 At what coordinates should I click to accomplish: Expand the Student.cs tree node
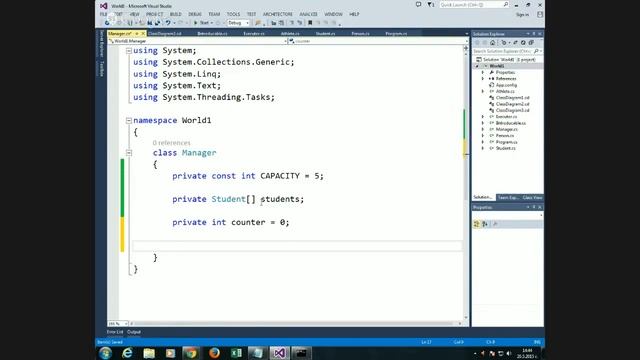click(483, 148)
